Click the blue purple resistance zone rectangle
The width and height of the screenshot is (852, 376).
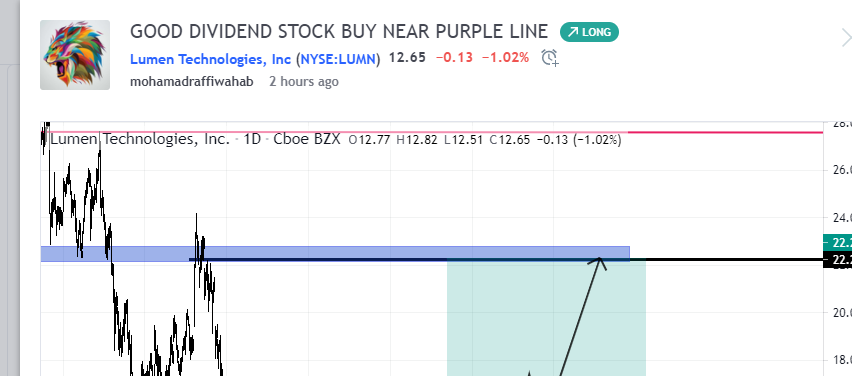click(x=335, y=253)
